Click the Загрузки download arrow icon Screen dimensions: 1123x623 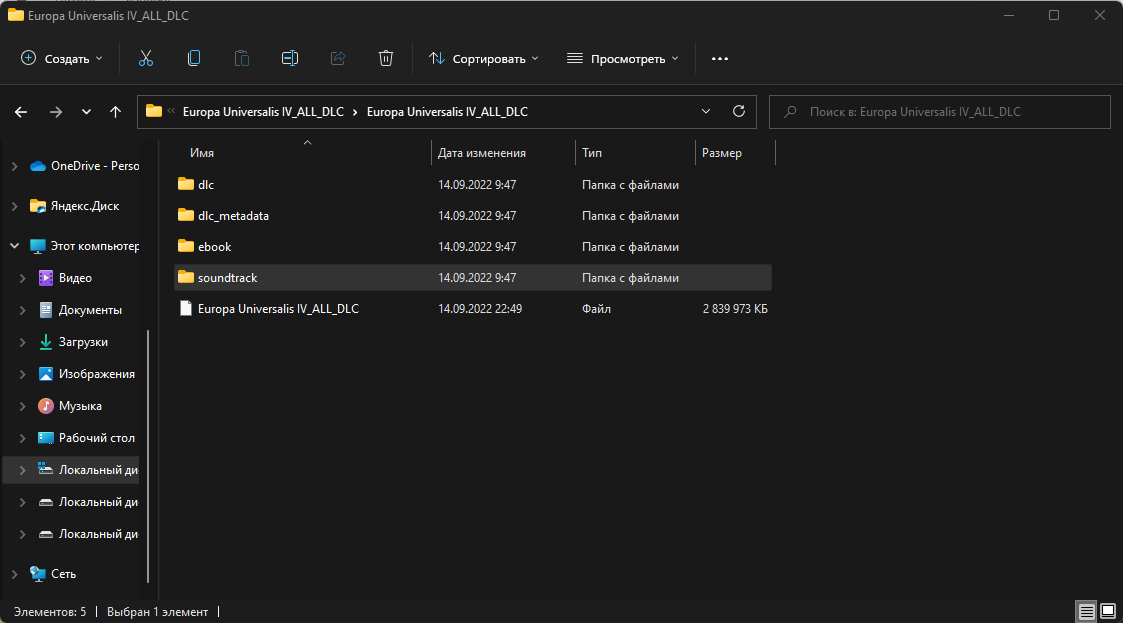coord(46,342)
